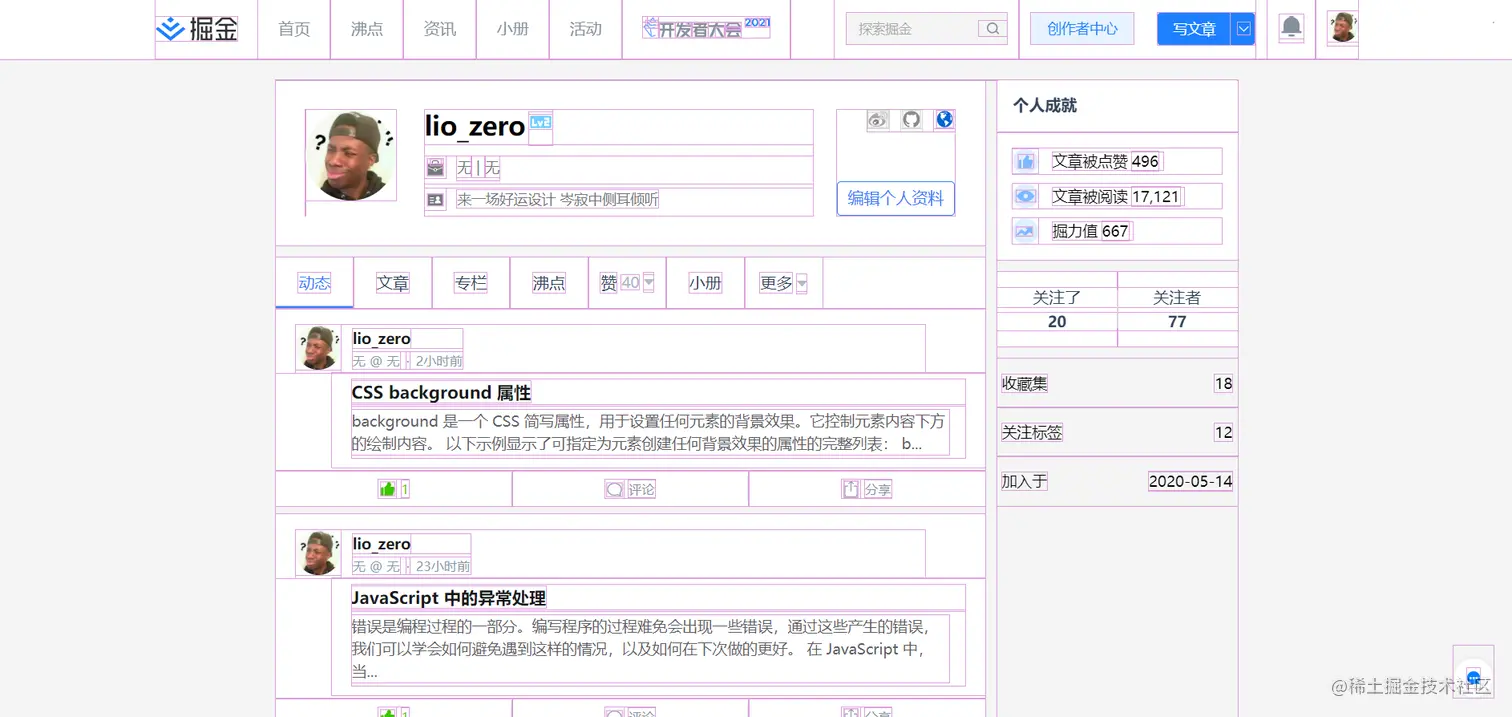Switch to the 小册 profile tab
Viewport: 1512px width, 717px height.
pyautogui.click(x=705, y=283)
